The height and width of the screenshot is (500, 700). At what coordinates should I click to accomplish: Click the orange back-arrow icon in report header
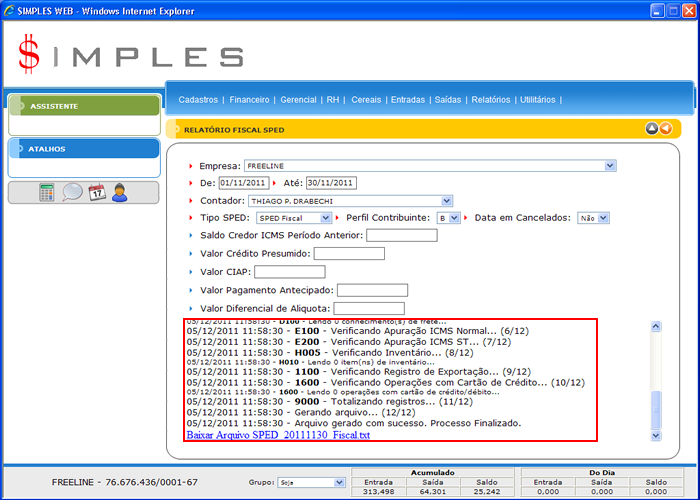pyautogui.click(x=666, y=128)
